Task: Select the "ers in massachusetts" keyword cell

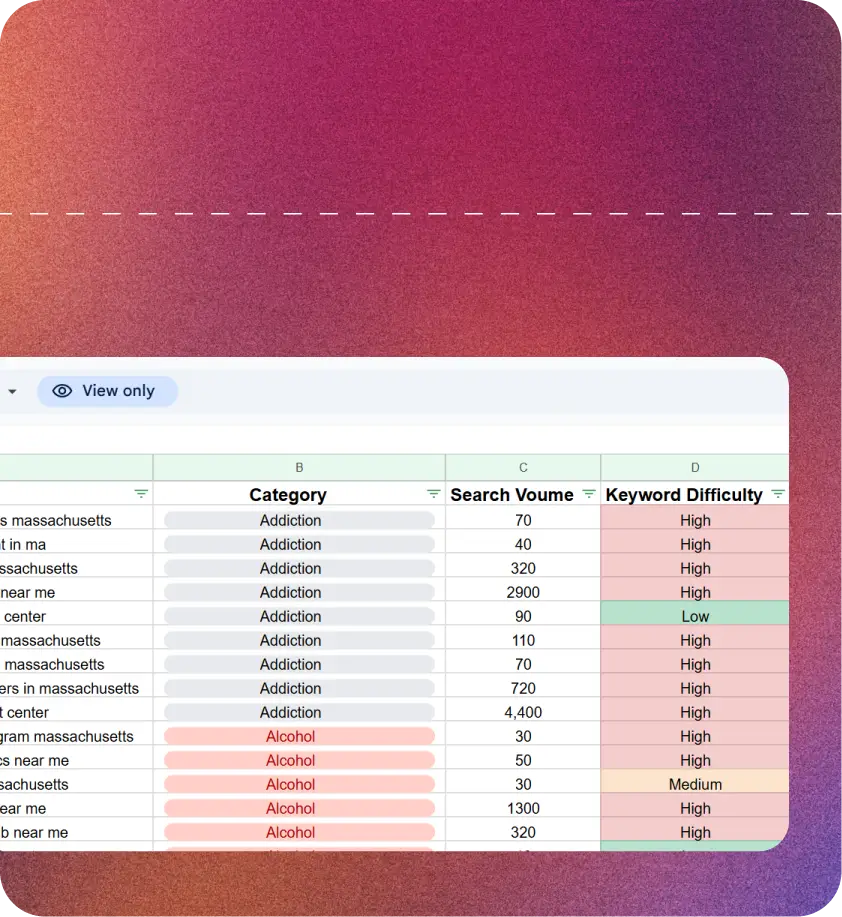Action: coord(70,688)
